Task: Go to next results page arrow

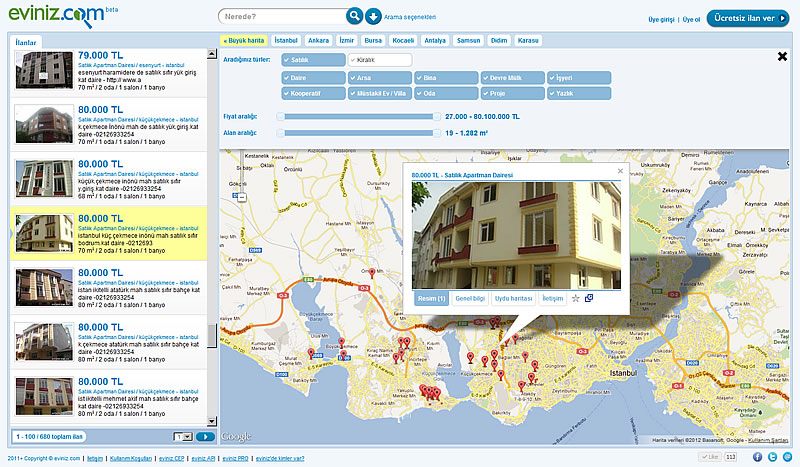Action: pyautogui.click(x=205, y=437)
